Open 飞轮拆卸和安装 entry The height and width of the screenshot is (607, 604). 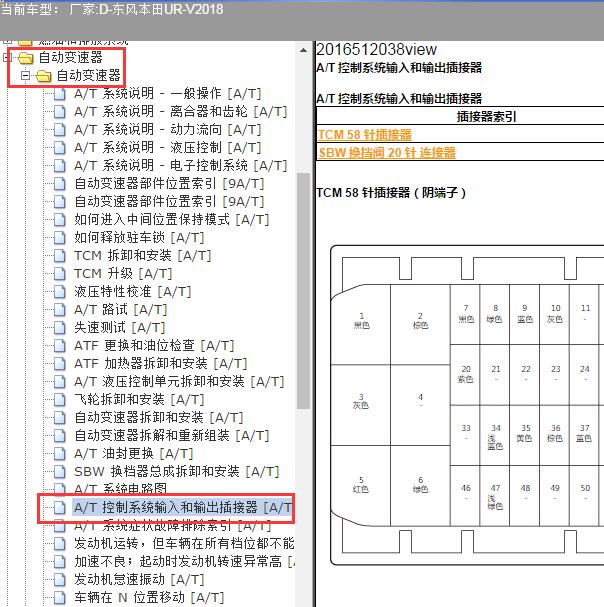(139, 400)
